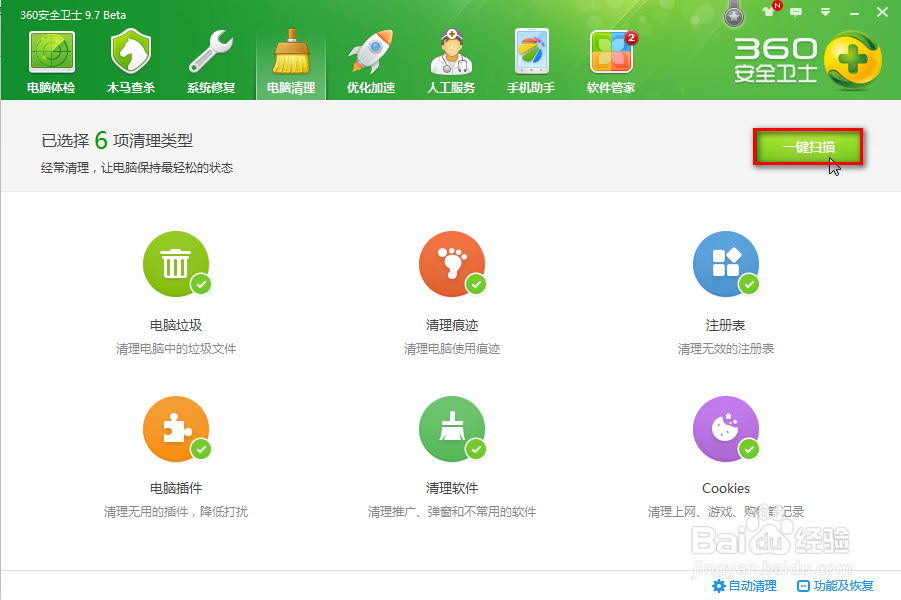The height and width of the screenshot is (600, 901).
Task: Select the 清理痕迹 footprint cleanup icon
Action: 451,263
